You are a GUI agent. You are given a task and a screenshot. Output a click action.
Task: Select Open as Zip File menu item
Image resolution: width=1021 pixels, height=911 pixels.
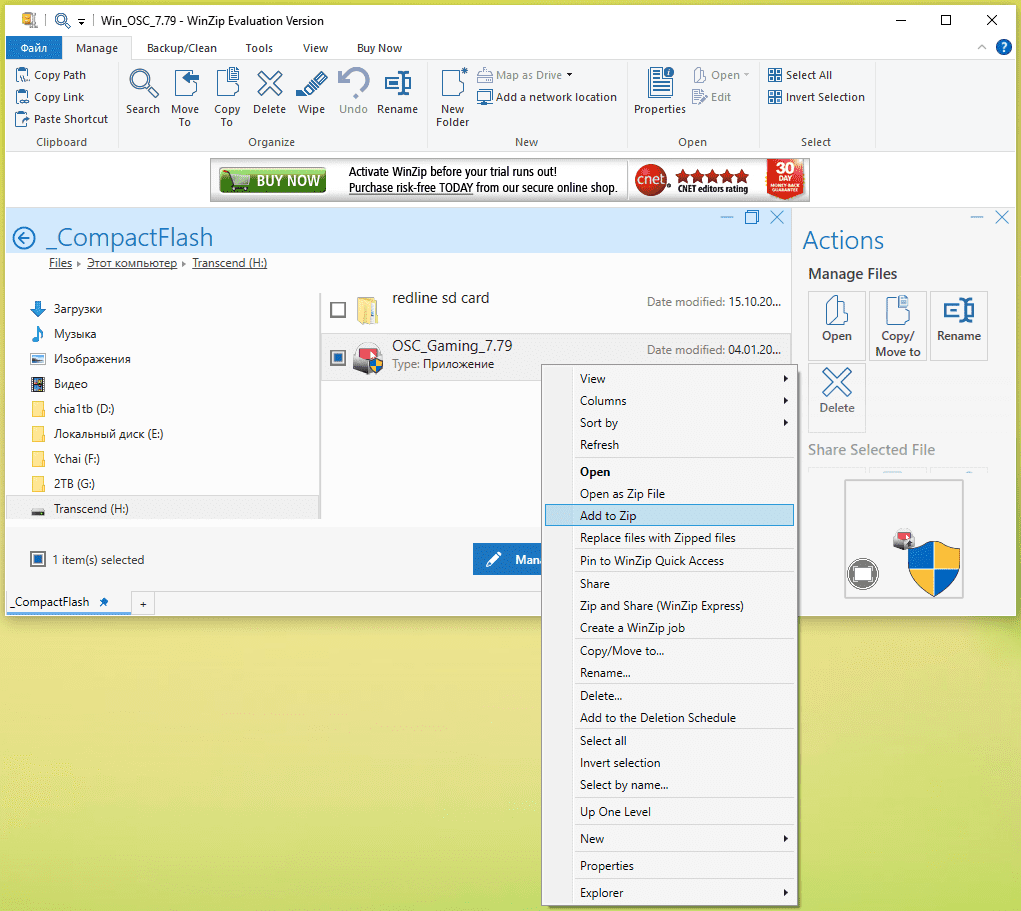[669, 494]
